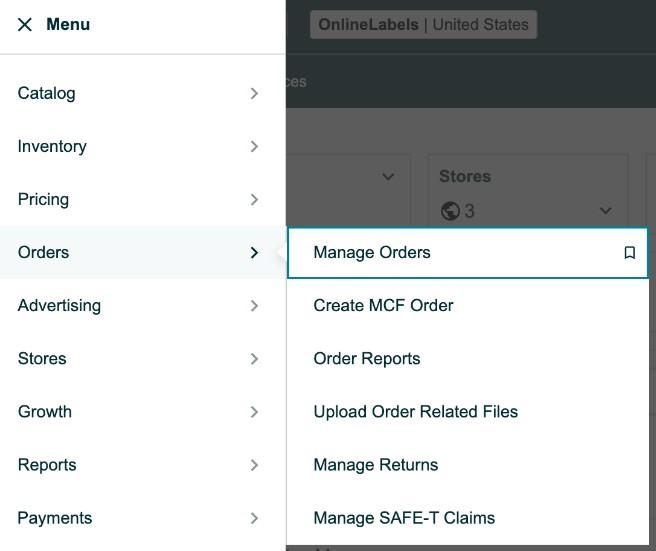Show the Payments submenu arrow
The height and width of the screenshot is (551, 656).
(254, 518)
